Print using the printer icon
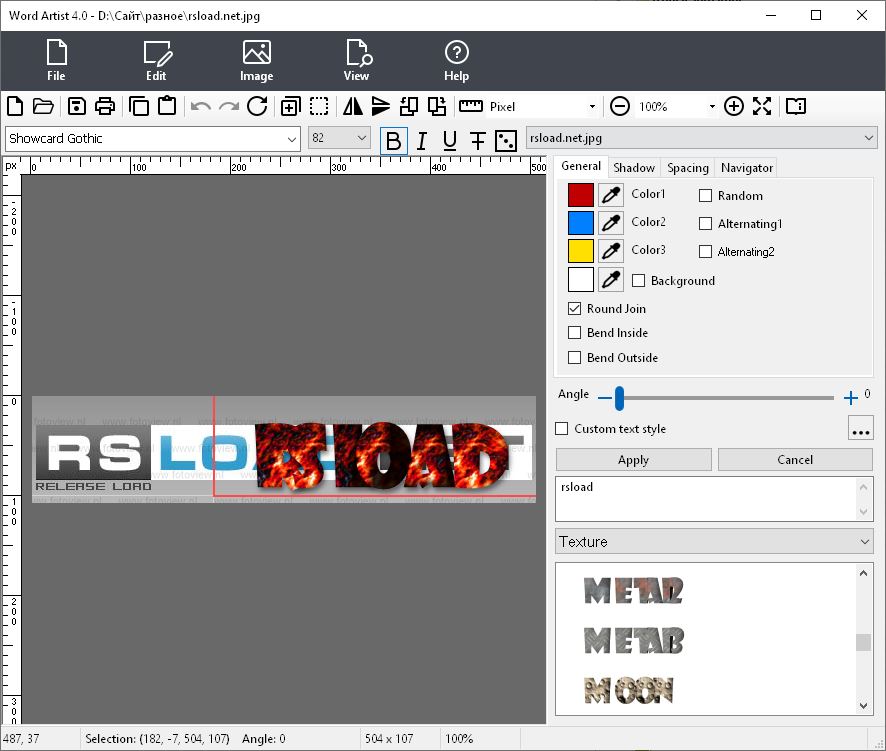This screenshot has width=886, height=751. (105, 106)
